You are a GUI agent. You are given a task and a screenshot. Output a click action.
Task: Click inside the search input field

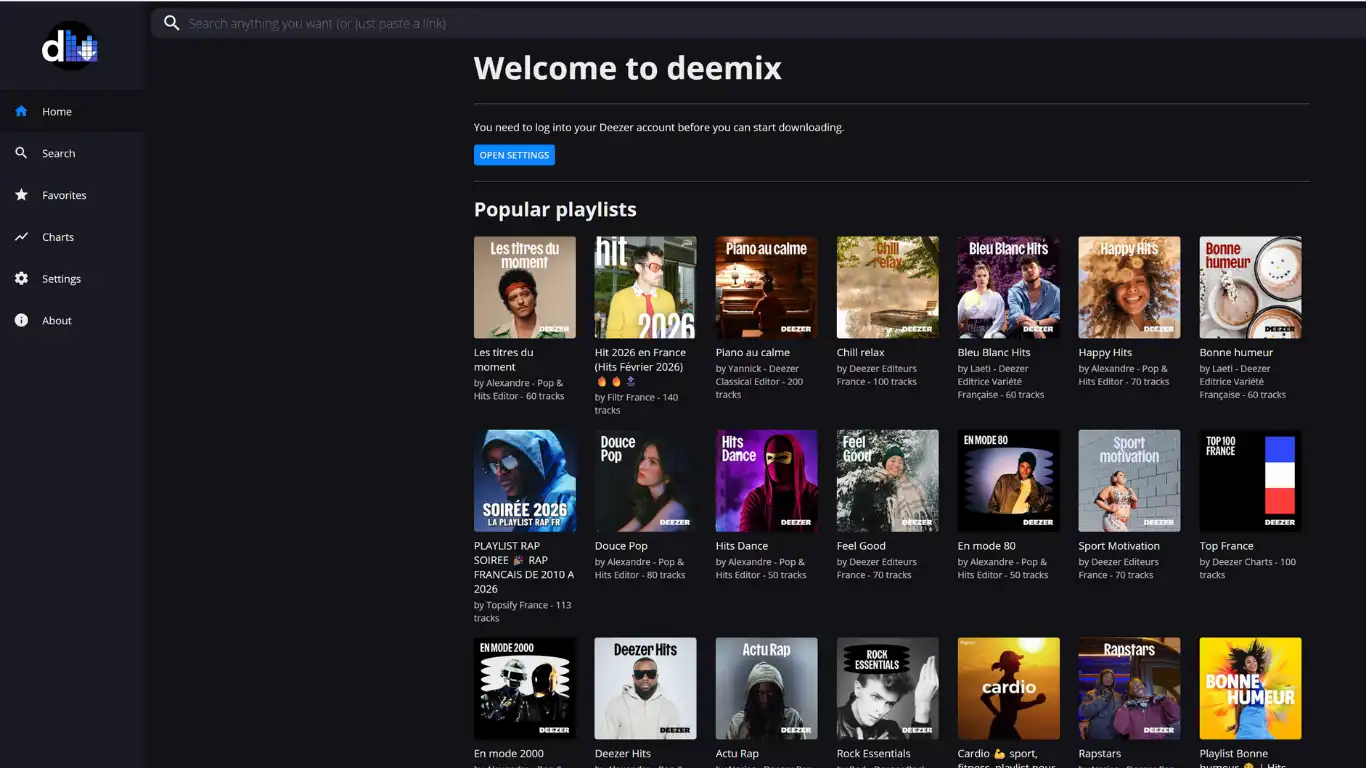pos(600,22)
